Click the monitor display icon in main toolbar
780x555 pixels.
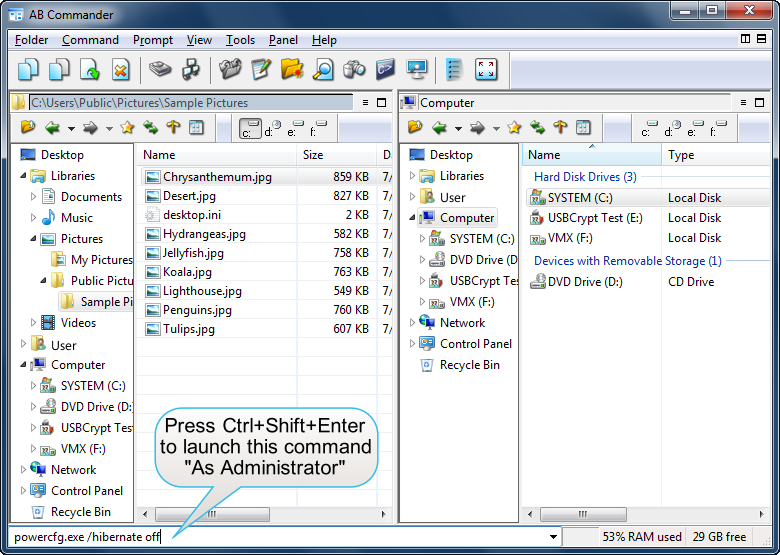416,69
